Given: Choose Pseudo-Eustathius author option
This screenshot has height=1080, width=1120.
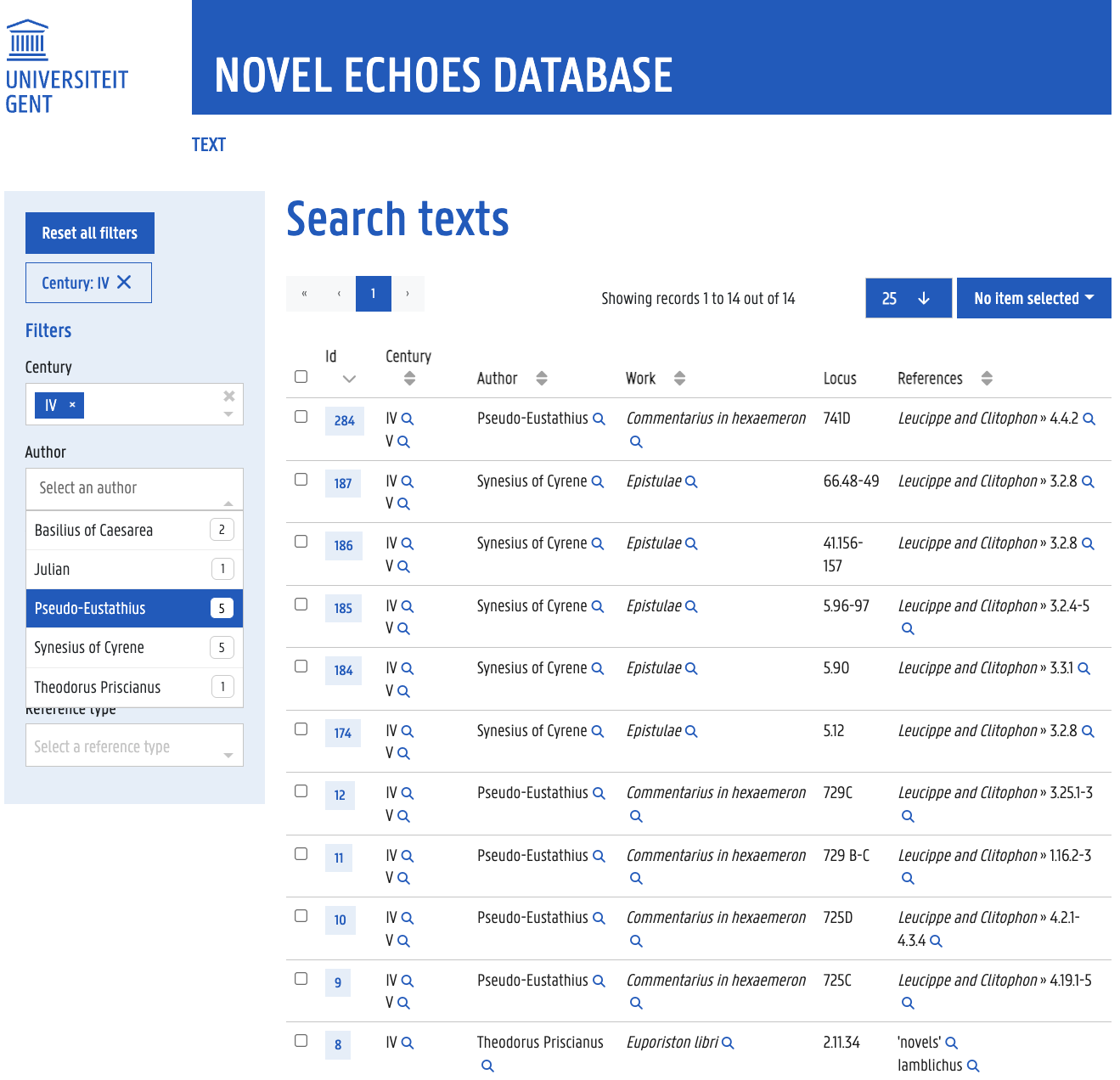Looking at the screenshot, I should pos(134,609).
